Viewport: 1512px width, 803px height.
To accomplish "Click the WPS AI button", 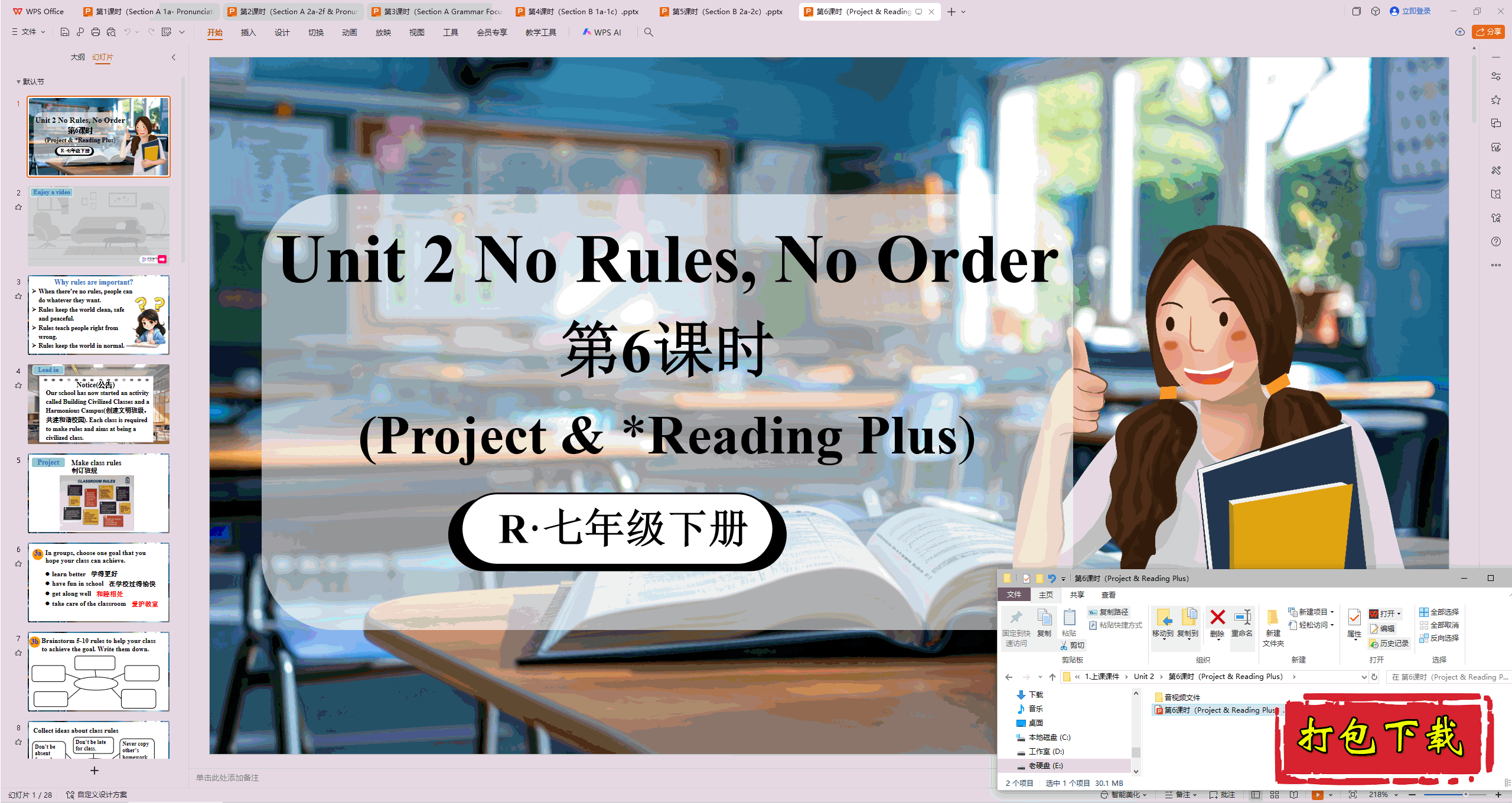I will (x=602, y=32).
